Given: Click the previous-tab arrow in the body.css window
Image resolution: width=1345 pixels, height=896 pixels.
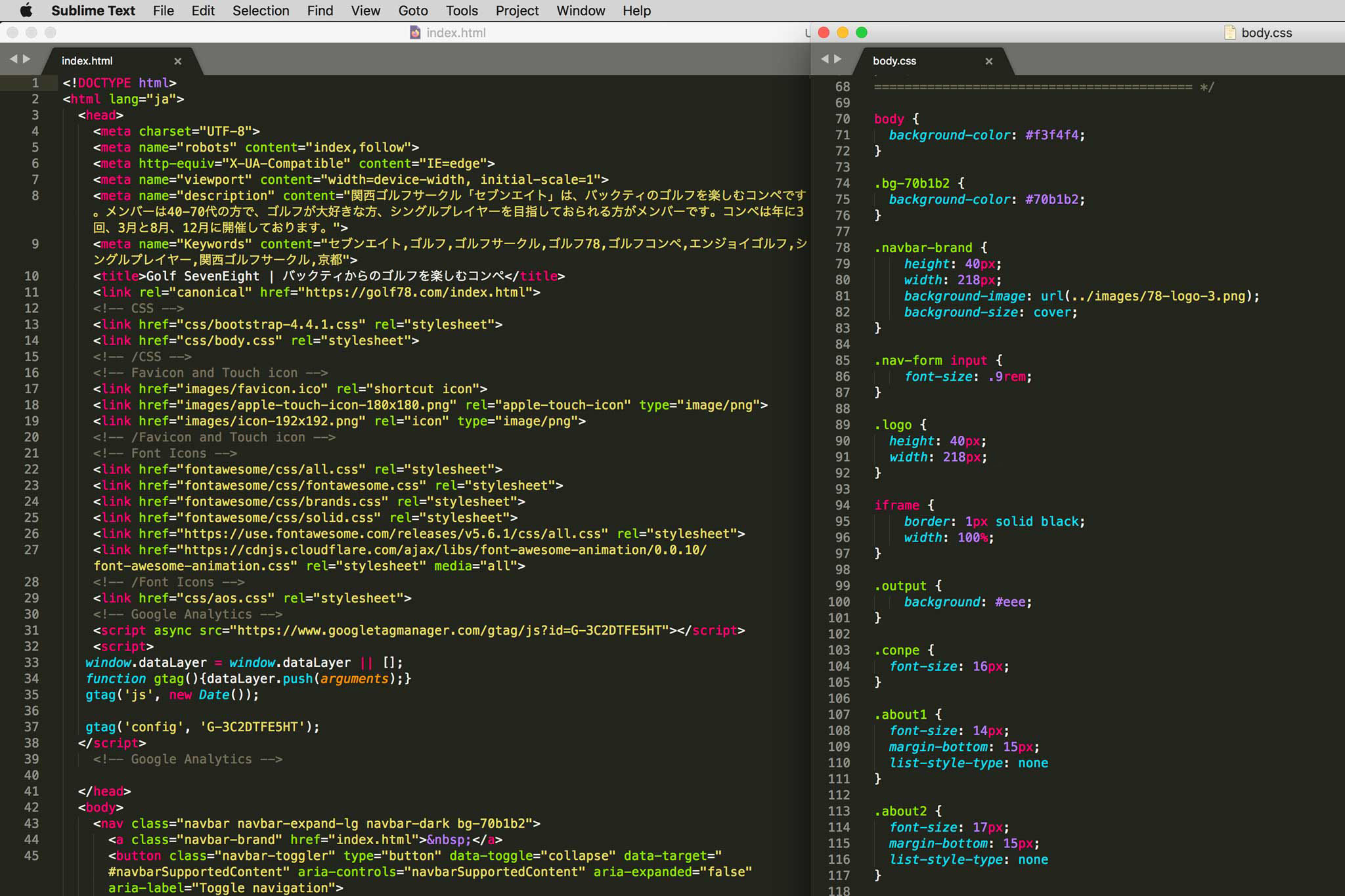Looking at the screenshot, I should coord(825,59).
